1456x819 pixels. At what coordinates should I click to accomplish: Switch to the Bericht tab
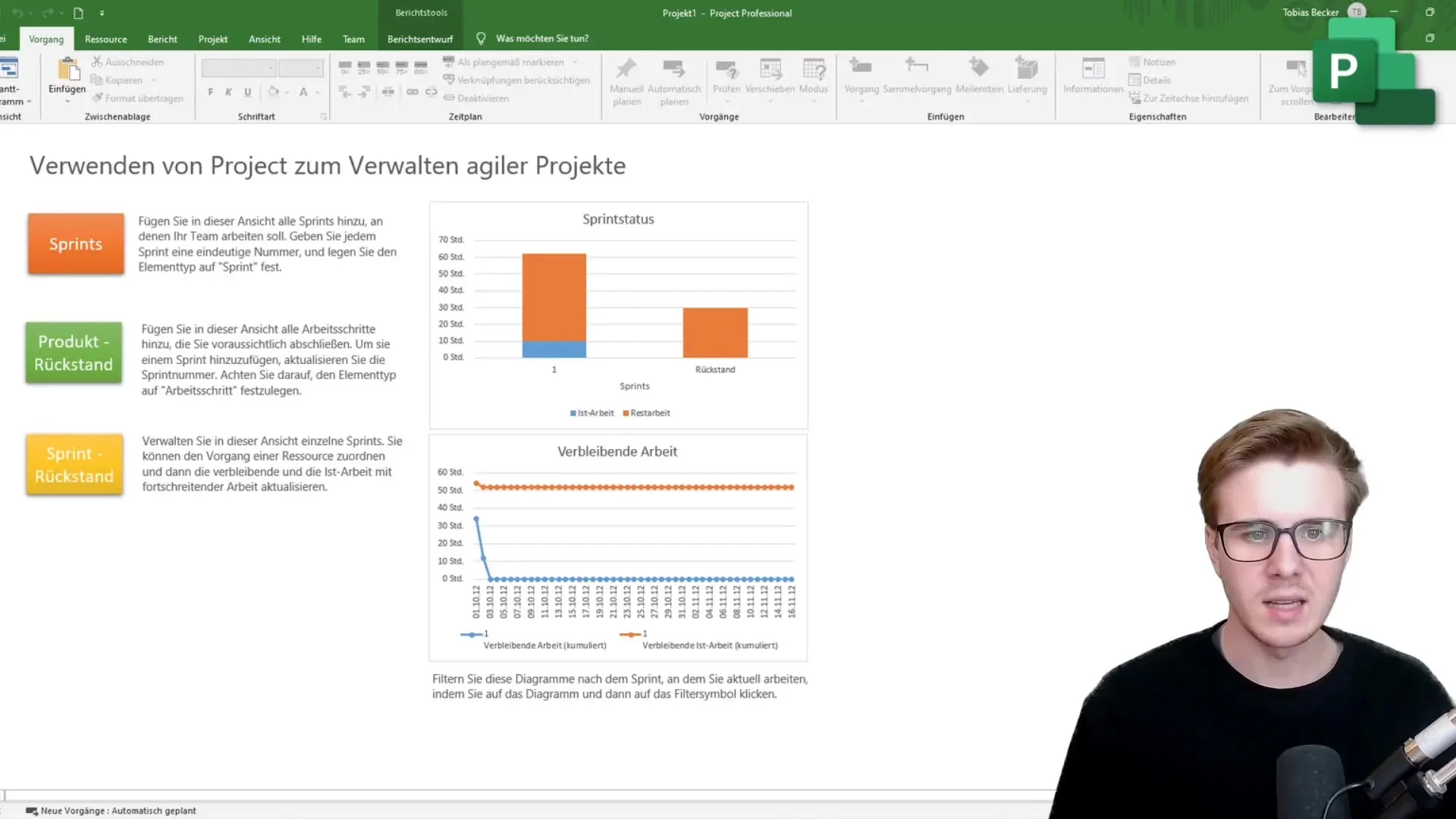(162, 39)
